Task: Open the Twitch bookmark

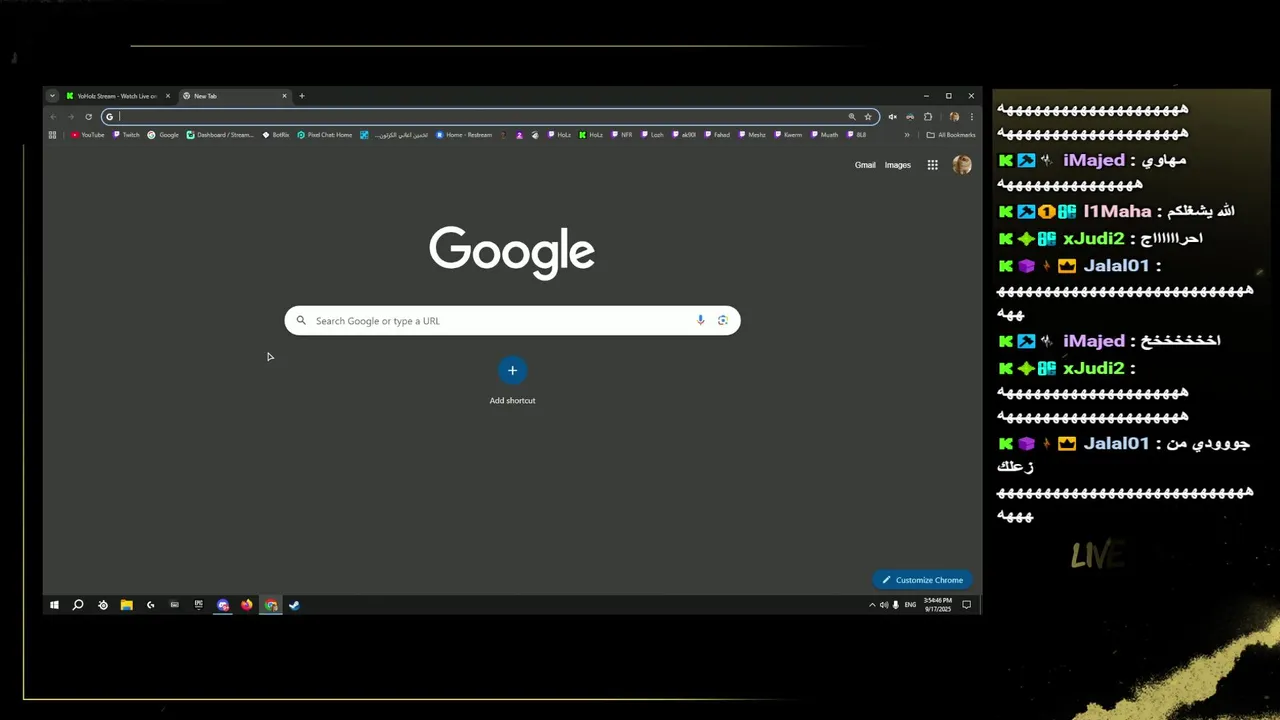Action: [126, 135]
